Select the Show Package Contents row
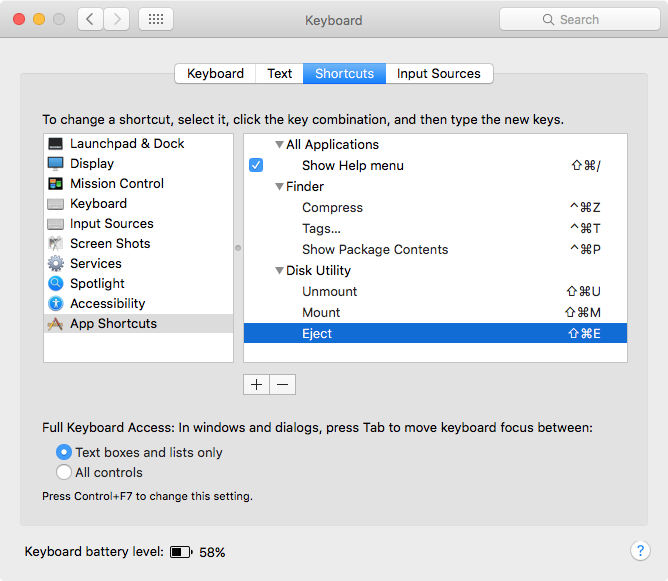This screenshot has height=581, width=668. pyautogui.click(x=435, y=250)
